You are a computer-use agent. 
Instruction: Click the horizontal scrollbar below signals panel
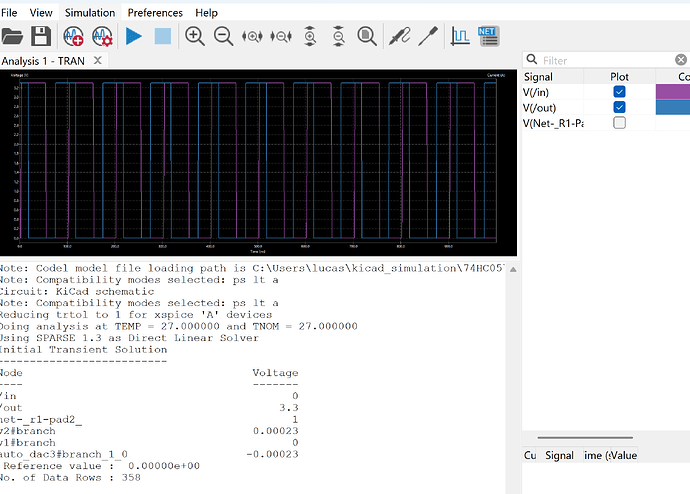click(585, 438)
